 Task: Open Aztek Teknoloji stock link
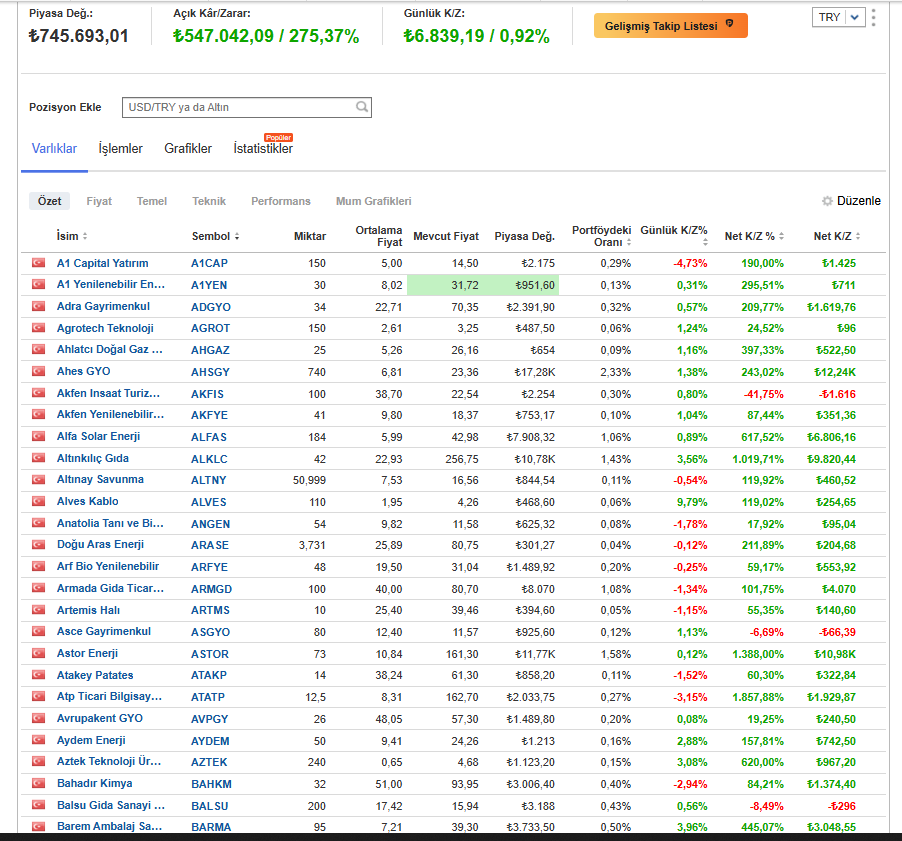pyautogui.click(x=109, y=761)
